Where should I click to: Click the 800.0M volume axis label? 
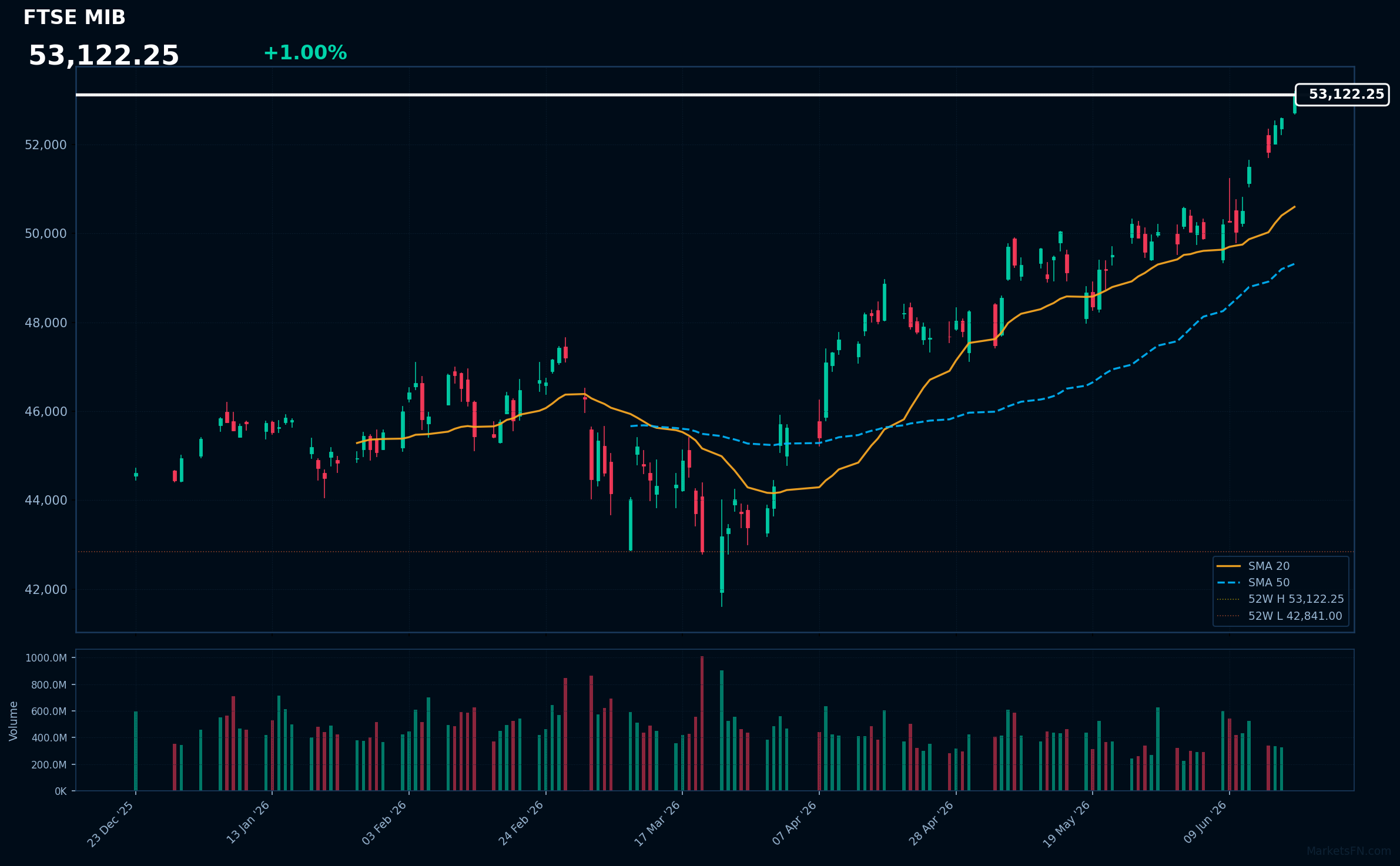pos(48,685)
